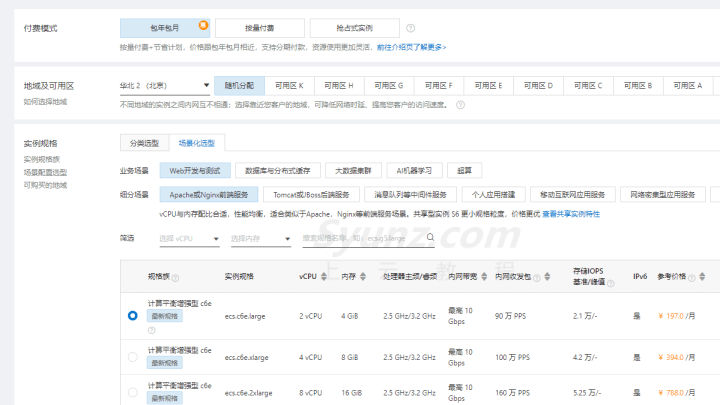Click the 16 GiB memory cell
The image size is (720, 405).
pos(352,393)
